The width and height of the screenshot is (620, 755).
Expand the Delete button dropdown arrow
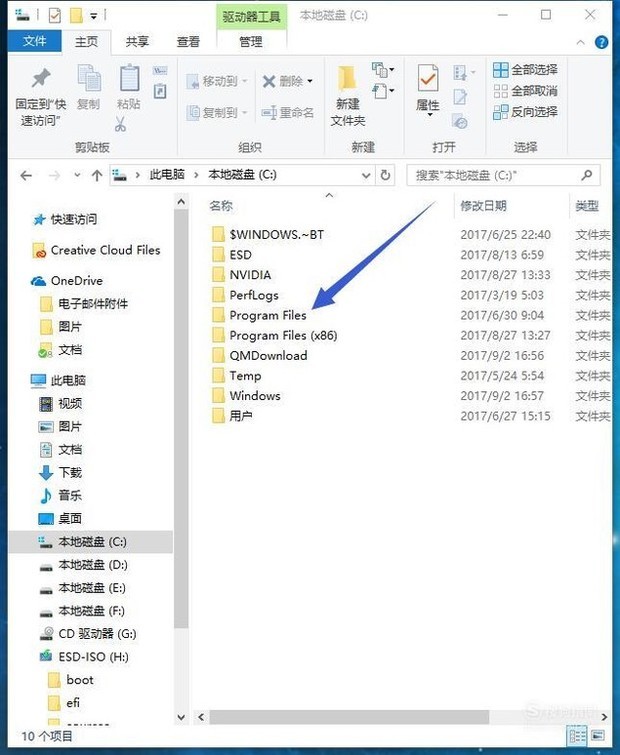click(310, 81)
